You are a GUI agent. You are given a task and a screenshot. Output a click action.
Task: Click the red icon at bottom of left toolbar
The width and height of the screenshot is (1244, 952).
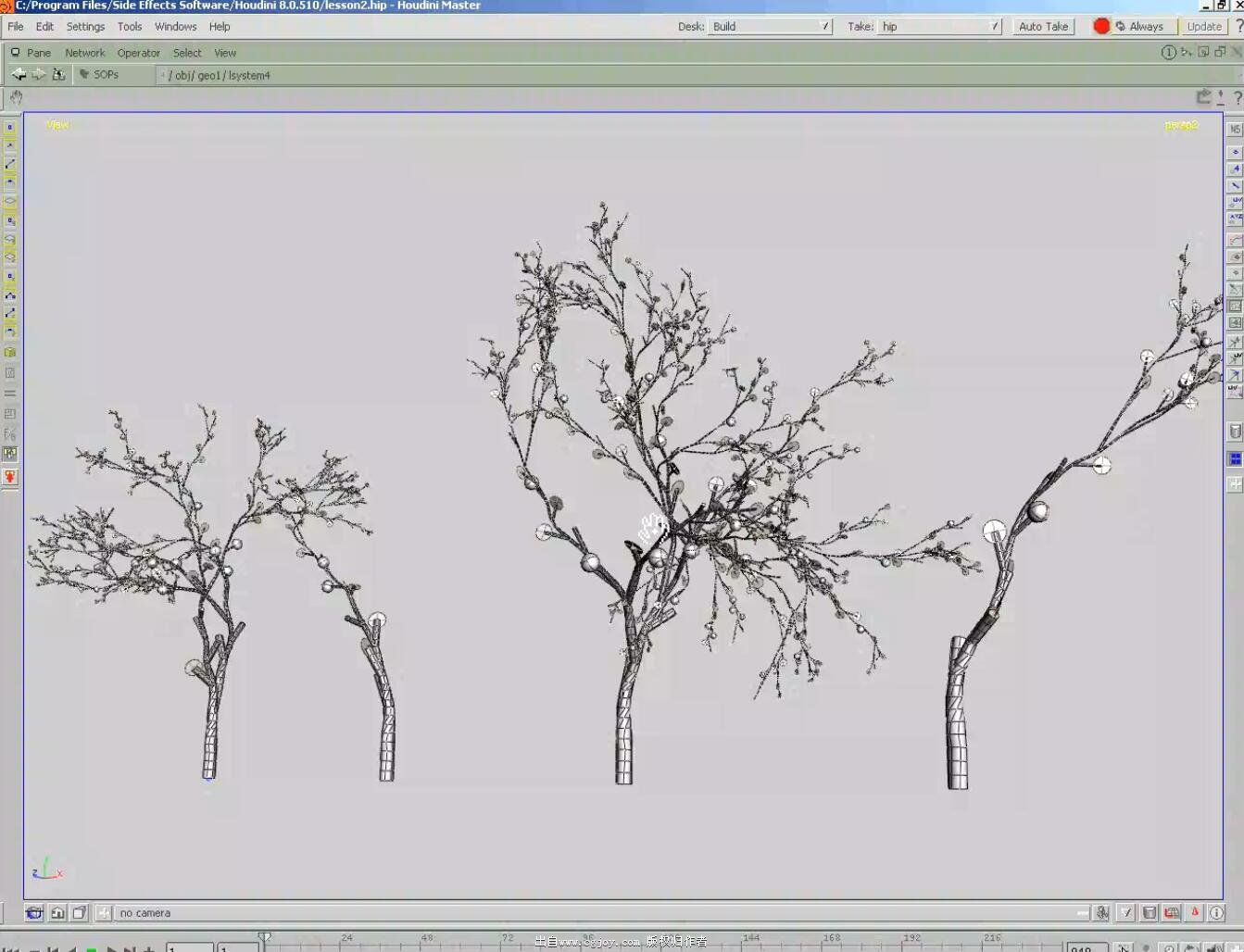click(x=10, y=477)
